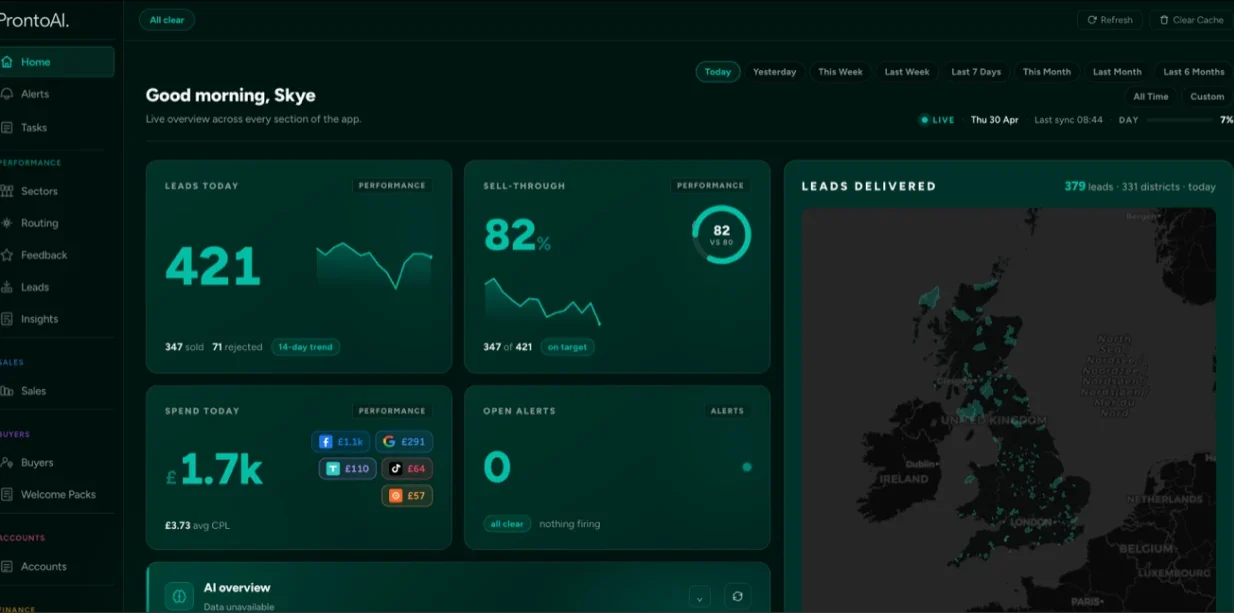Go to Tasks section label

tap(34, 128)
